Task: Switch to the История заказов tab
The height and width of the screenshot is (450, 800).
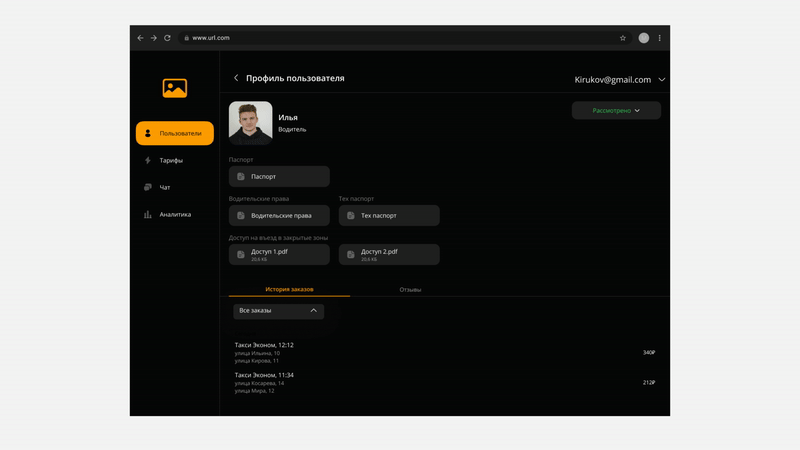Action: coord(289,289)
